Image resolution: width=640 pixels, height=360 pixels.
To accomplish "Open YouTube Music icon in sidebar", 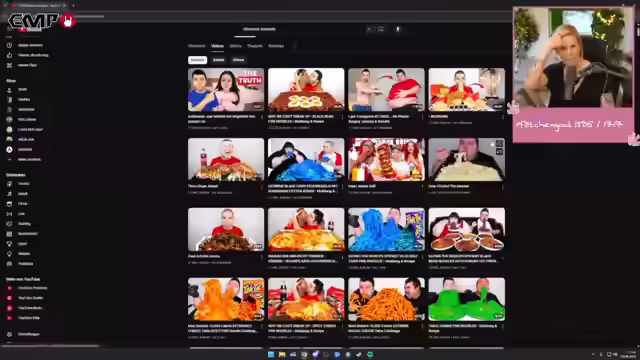I will tap(9, 308).
